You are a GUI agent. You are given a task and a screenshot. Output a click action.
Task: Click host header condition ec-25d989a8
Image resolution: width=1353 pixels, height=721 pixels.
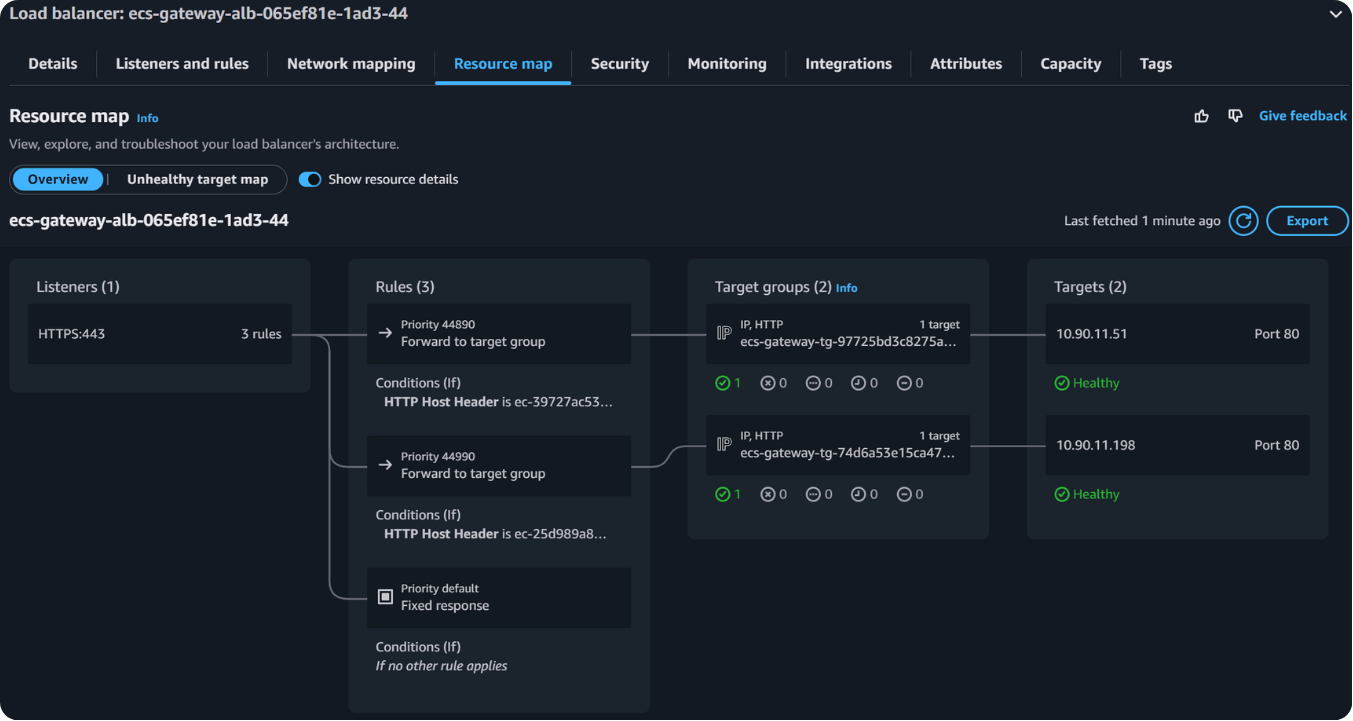point(496,534)
